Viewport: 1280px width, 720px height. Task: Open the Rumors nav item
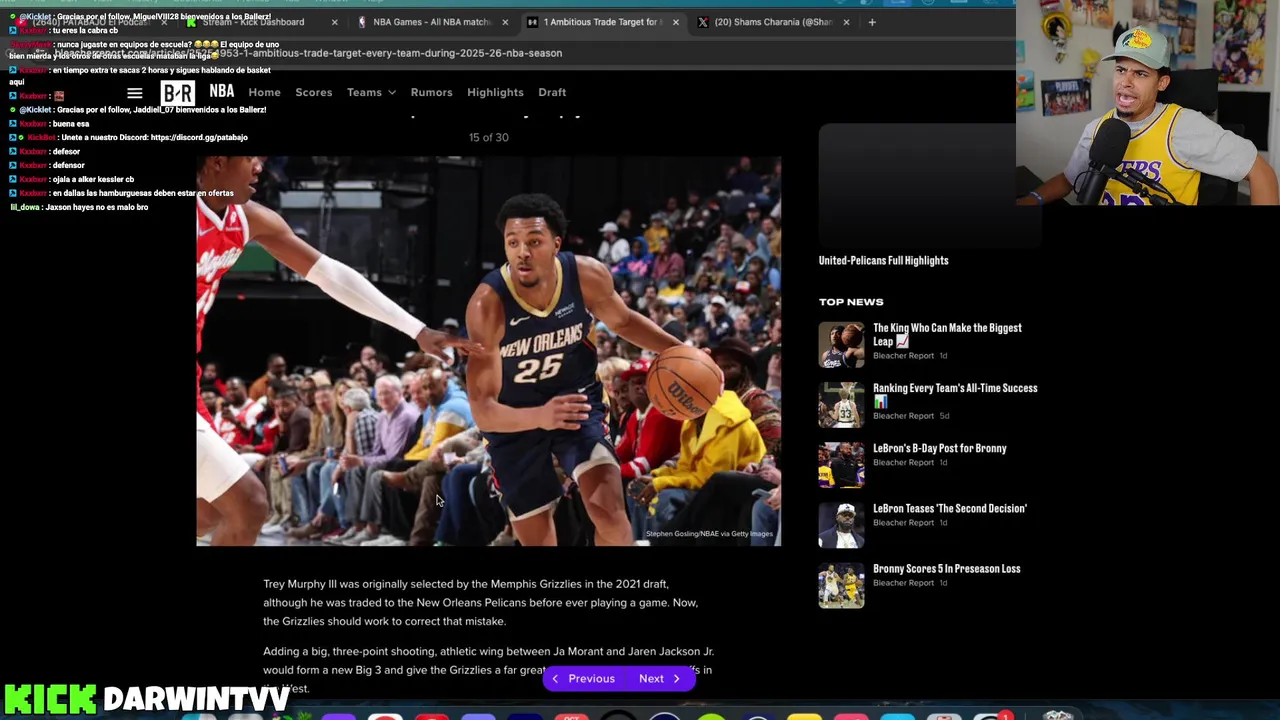coord(431,92)
